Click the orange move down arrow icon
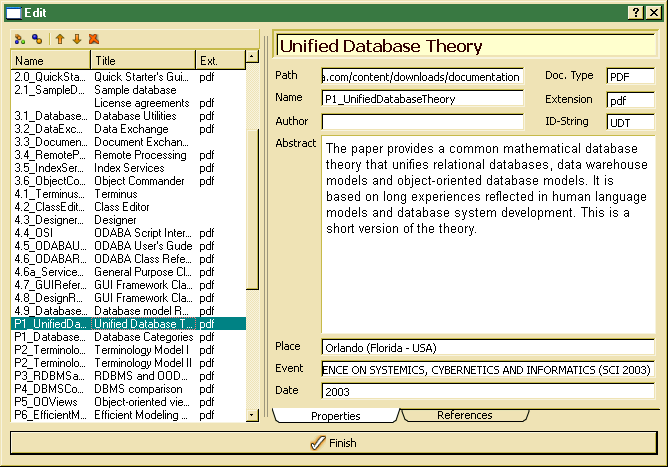Viewport: 668px width, 467px height. pos(76,39)
